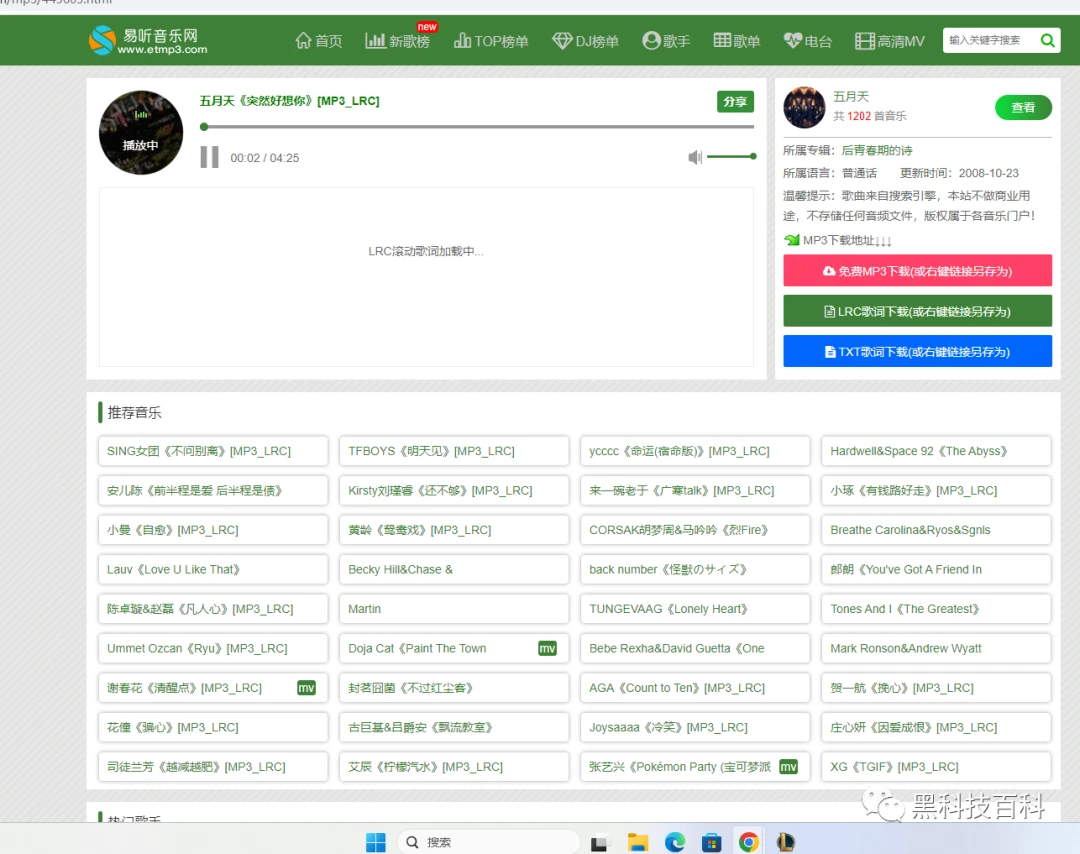Viewport: 1080px width, 854px height.
Task: Click the spinning album cover thumbnail
Action: (141, 133)
